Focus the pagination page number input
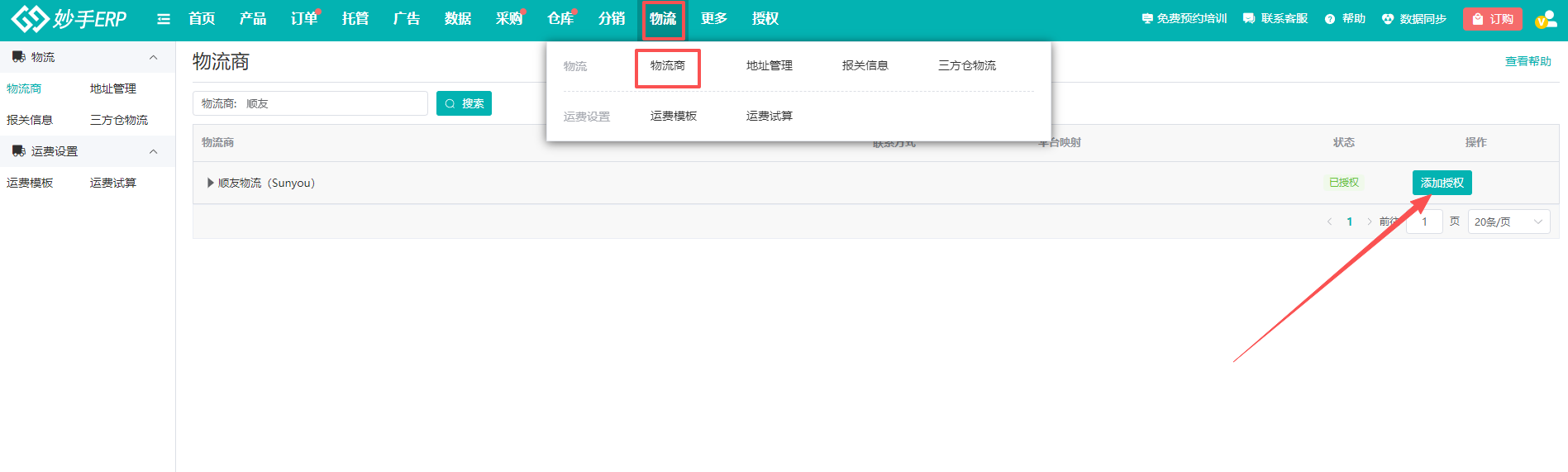 1424,222
